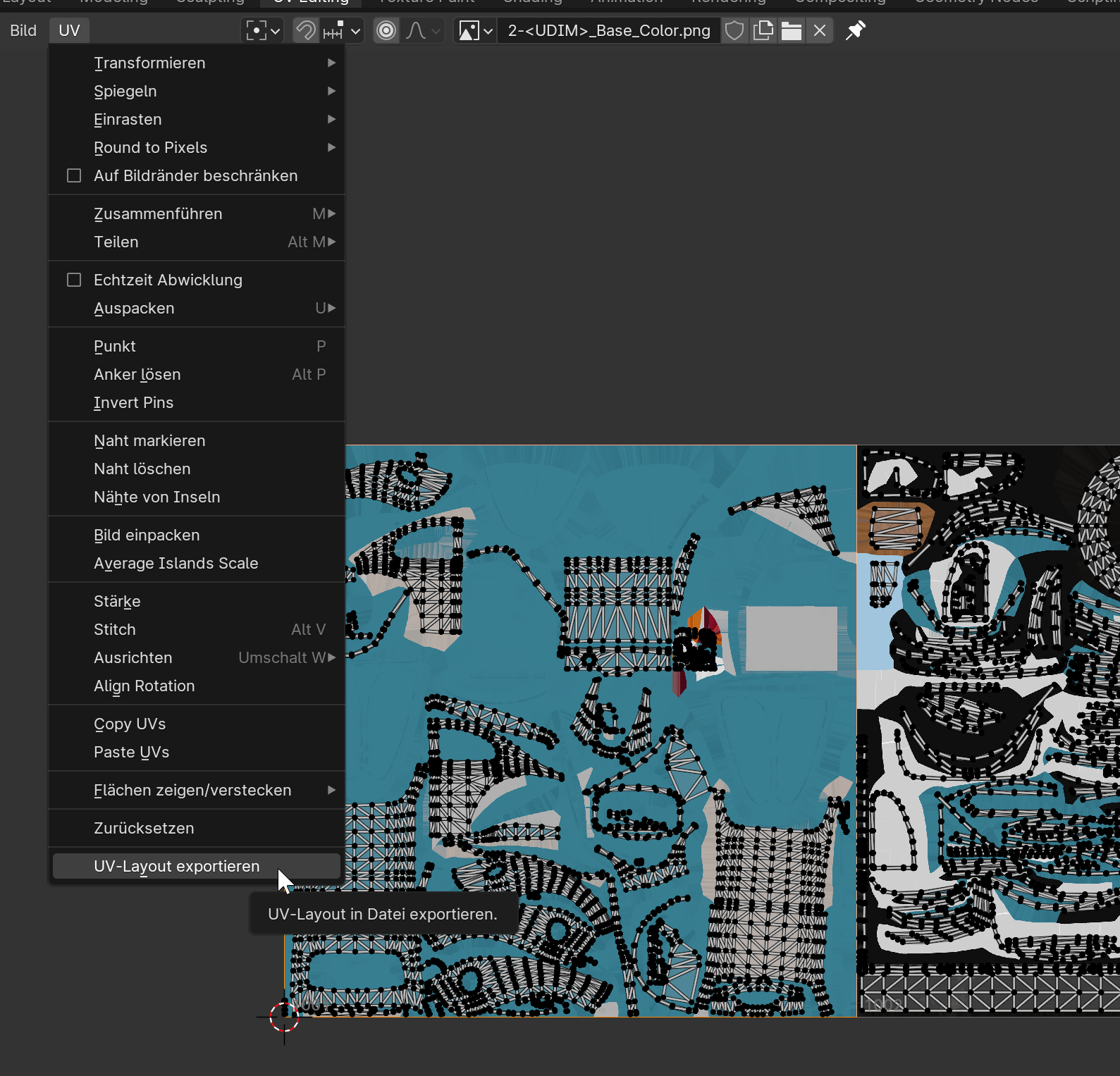
Task: Click the new image duplicate icon
Action: click(x=763, y=31)
